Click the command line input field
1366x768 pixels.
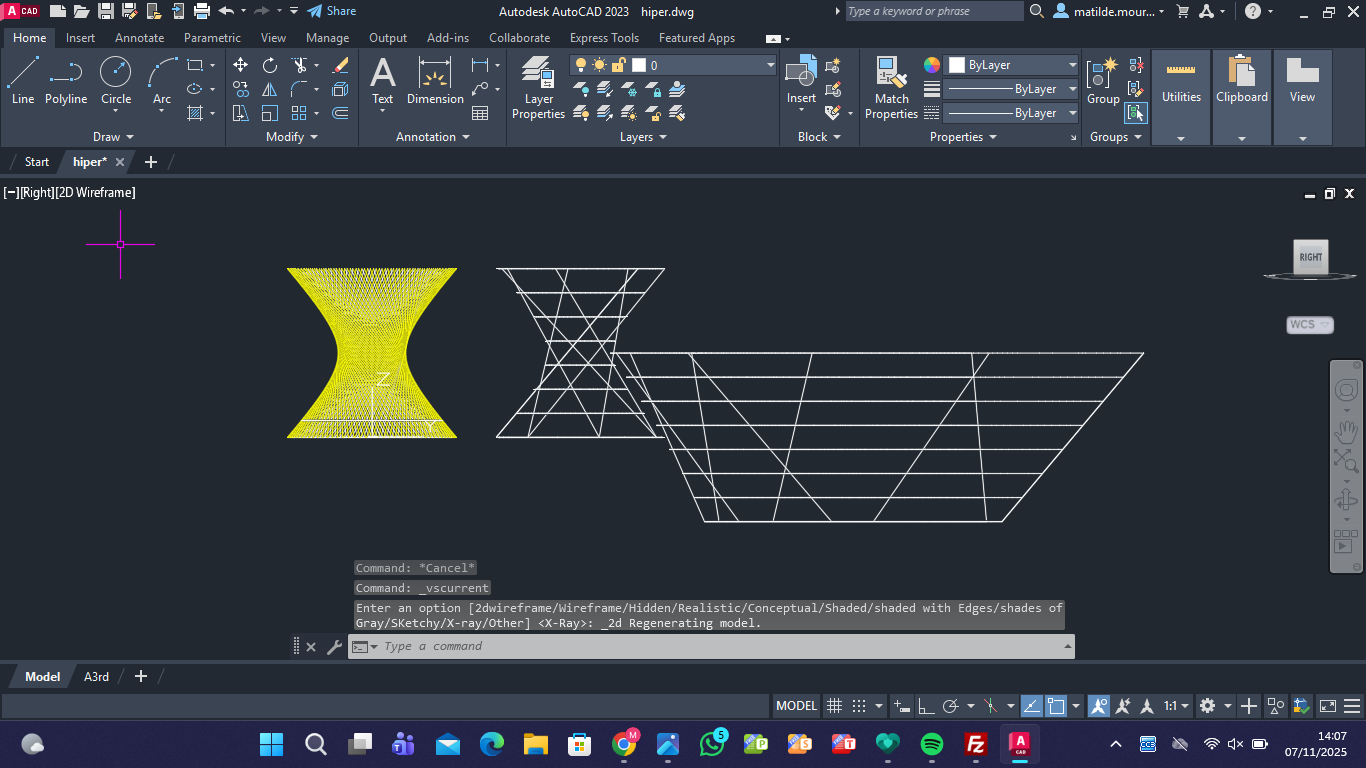[722, 647]
